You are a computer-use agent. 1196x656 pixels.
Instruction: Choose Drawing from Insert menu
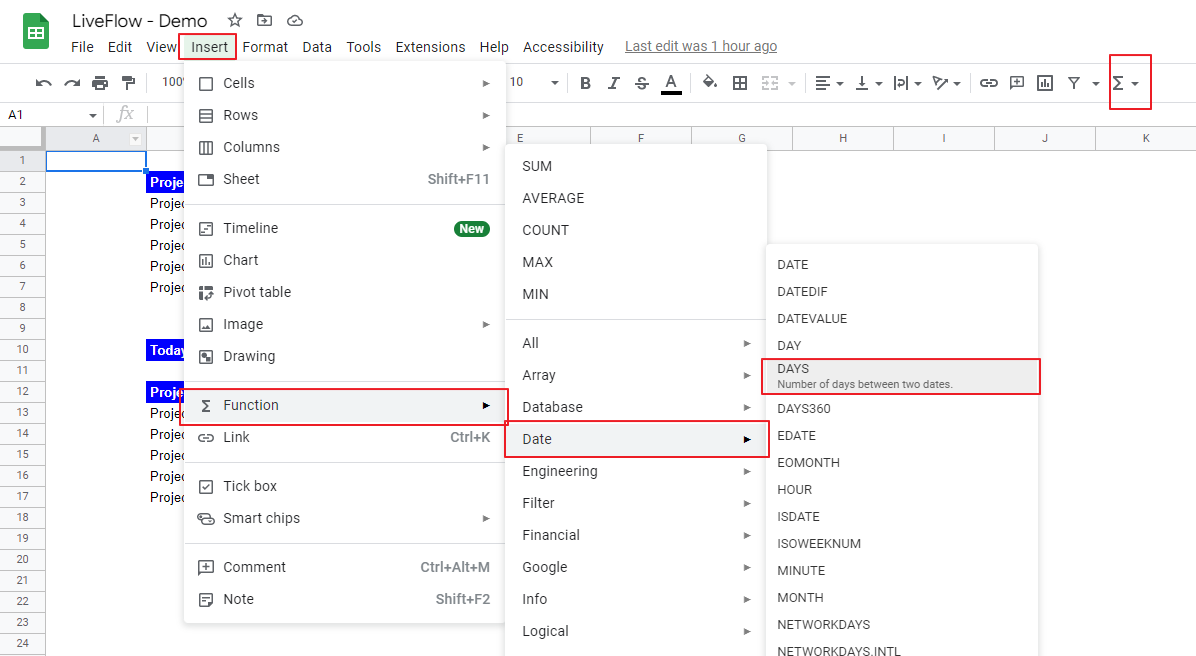coord(344,356)
